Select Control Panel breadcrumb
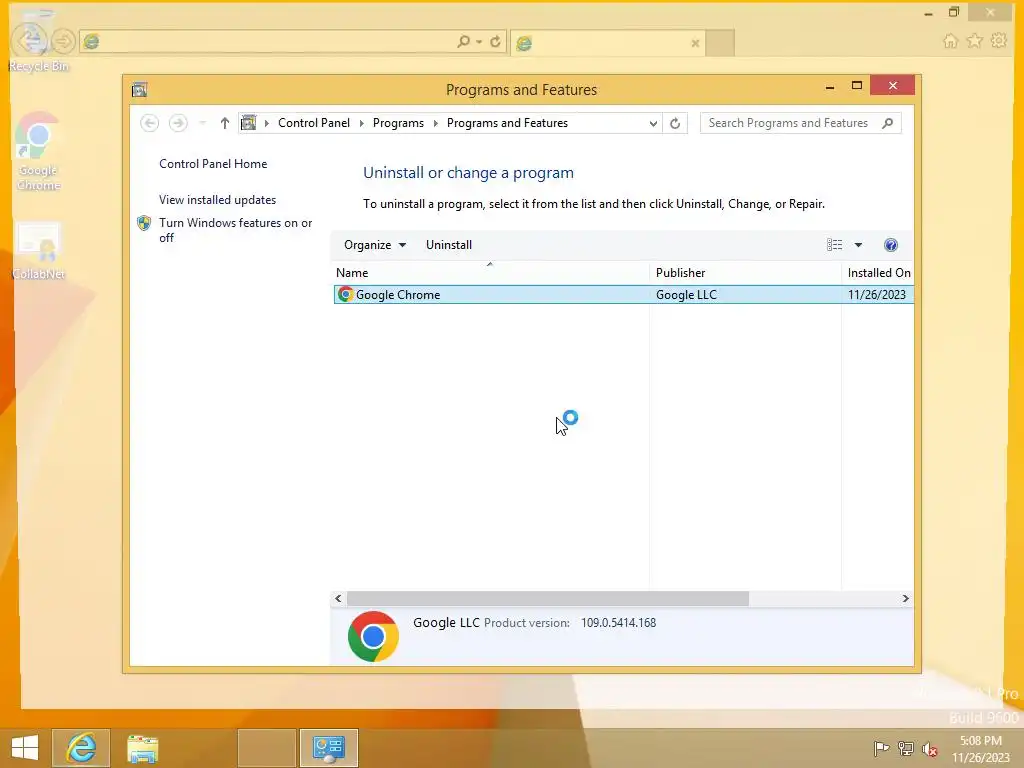 tap(313, 123)
